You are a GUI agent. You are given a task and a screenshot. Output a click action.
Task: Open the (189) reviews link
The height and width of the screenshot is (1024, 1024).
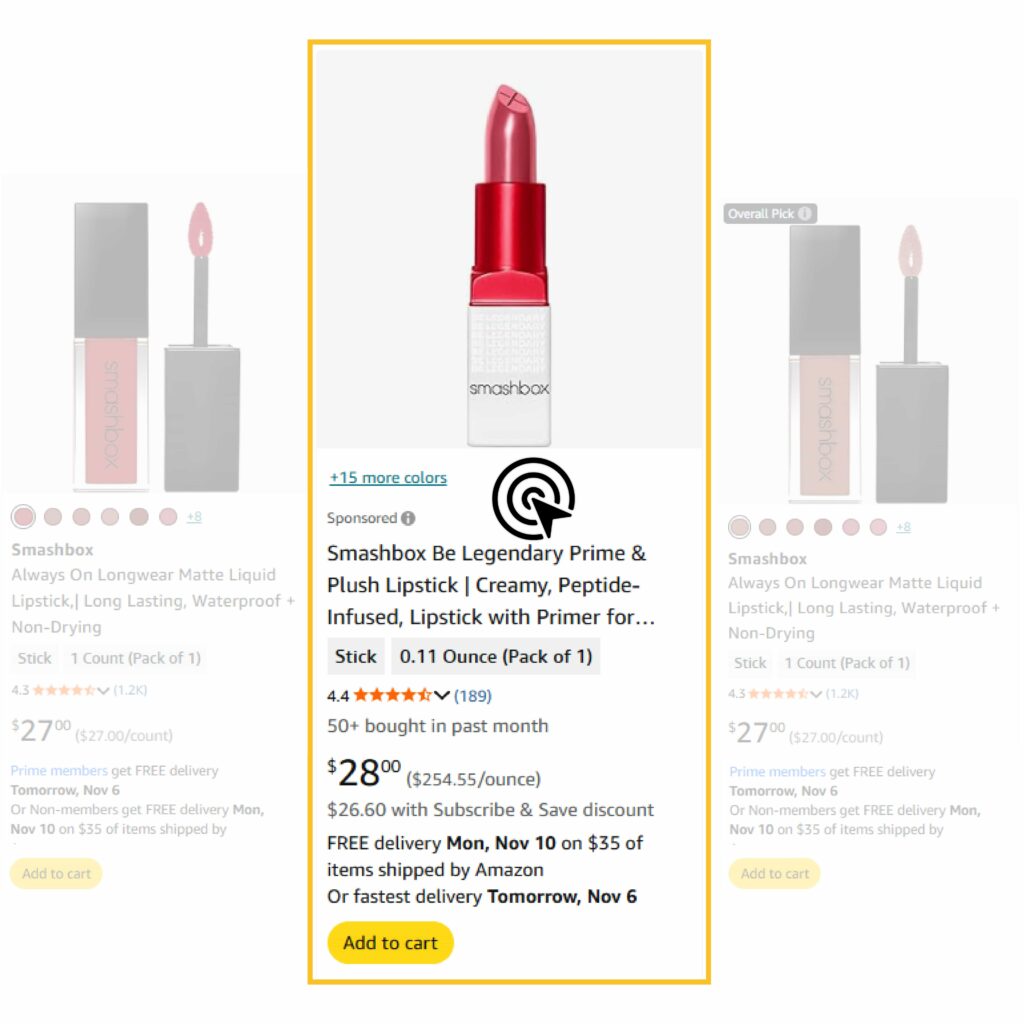[473, 696]
